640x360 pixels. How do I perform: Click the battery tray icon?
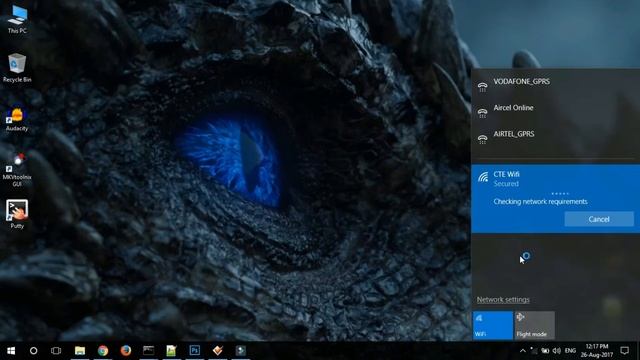pos(545,351)
